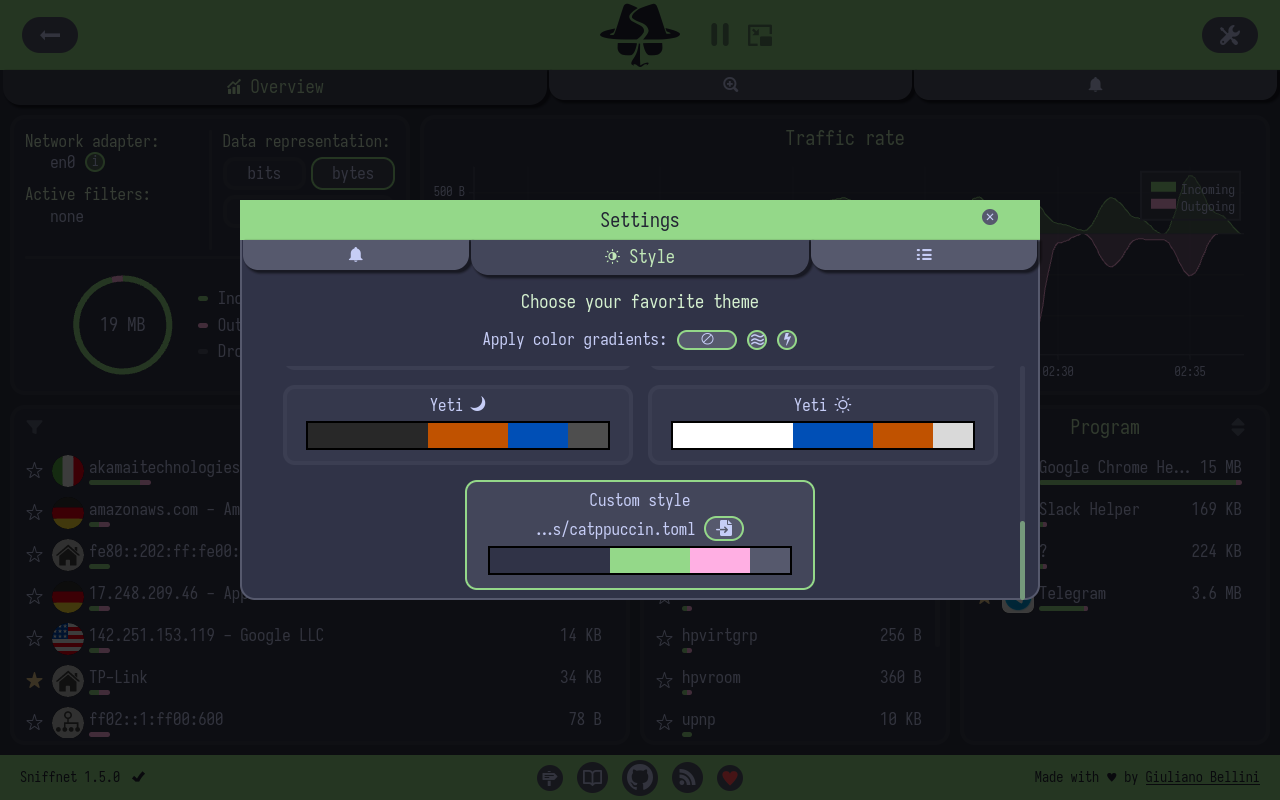Click the Incoming legend entry
Image resolution: width=1280 pixels, height=800 pixels.
click(x=1193, y=189)
